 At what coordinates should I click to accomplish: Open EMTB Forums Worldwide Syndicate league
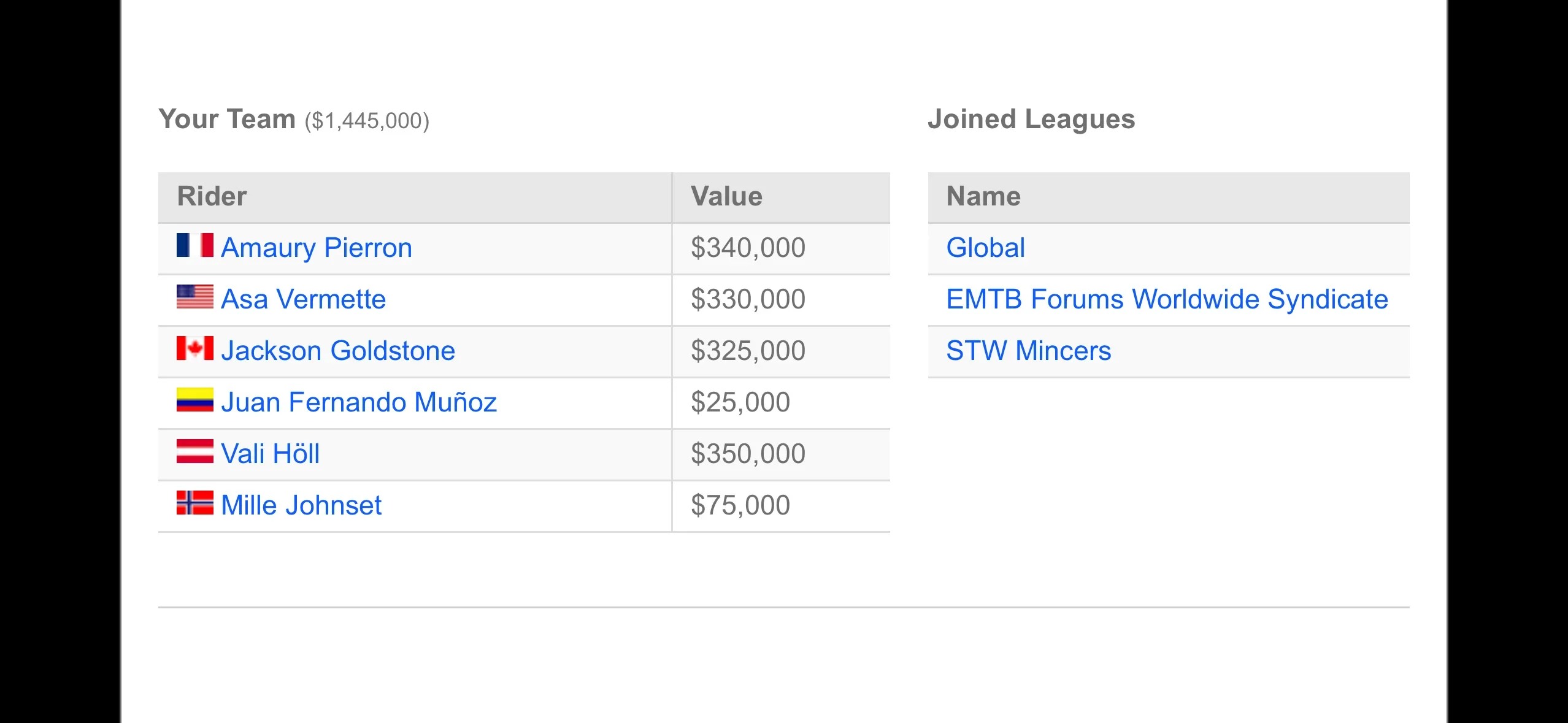click(1167, 300)
